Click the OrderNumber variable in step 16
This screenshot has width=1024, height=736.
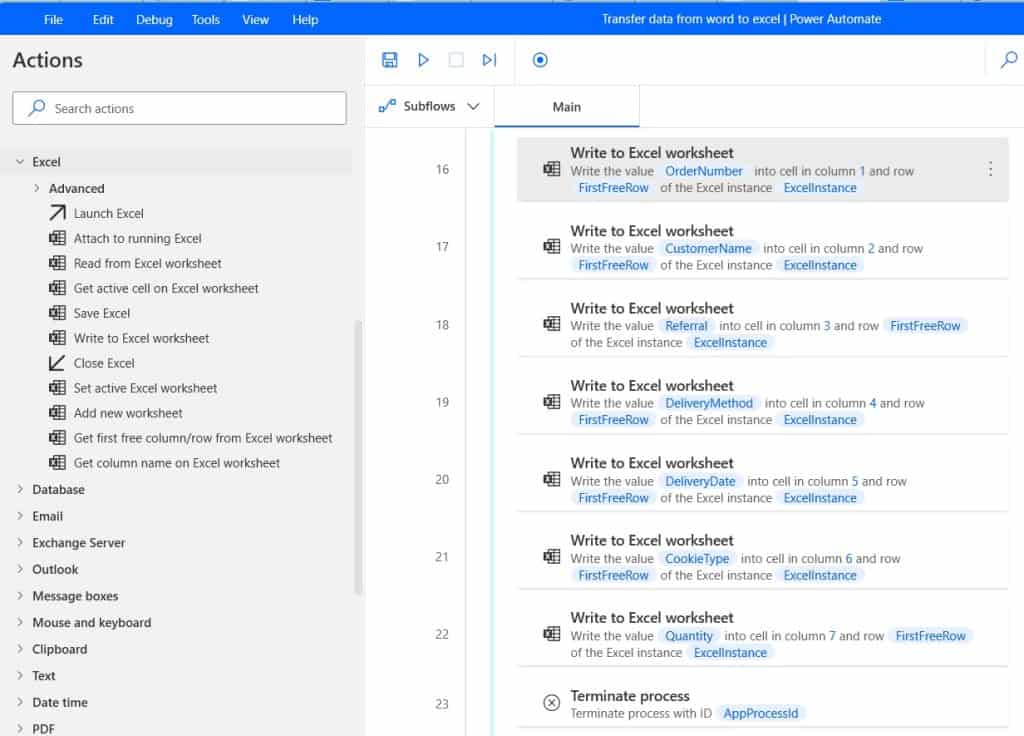tap(703, 171)
